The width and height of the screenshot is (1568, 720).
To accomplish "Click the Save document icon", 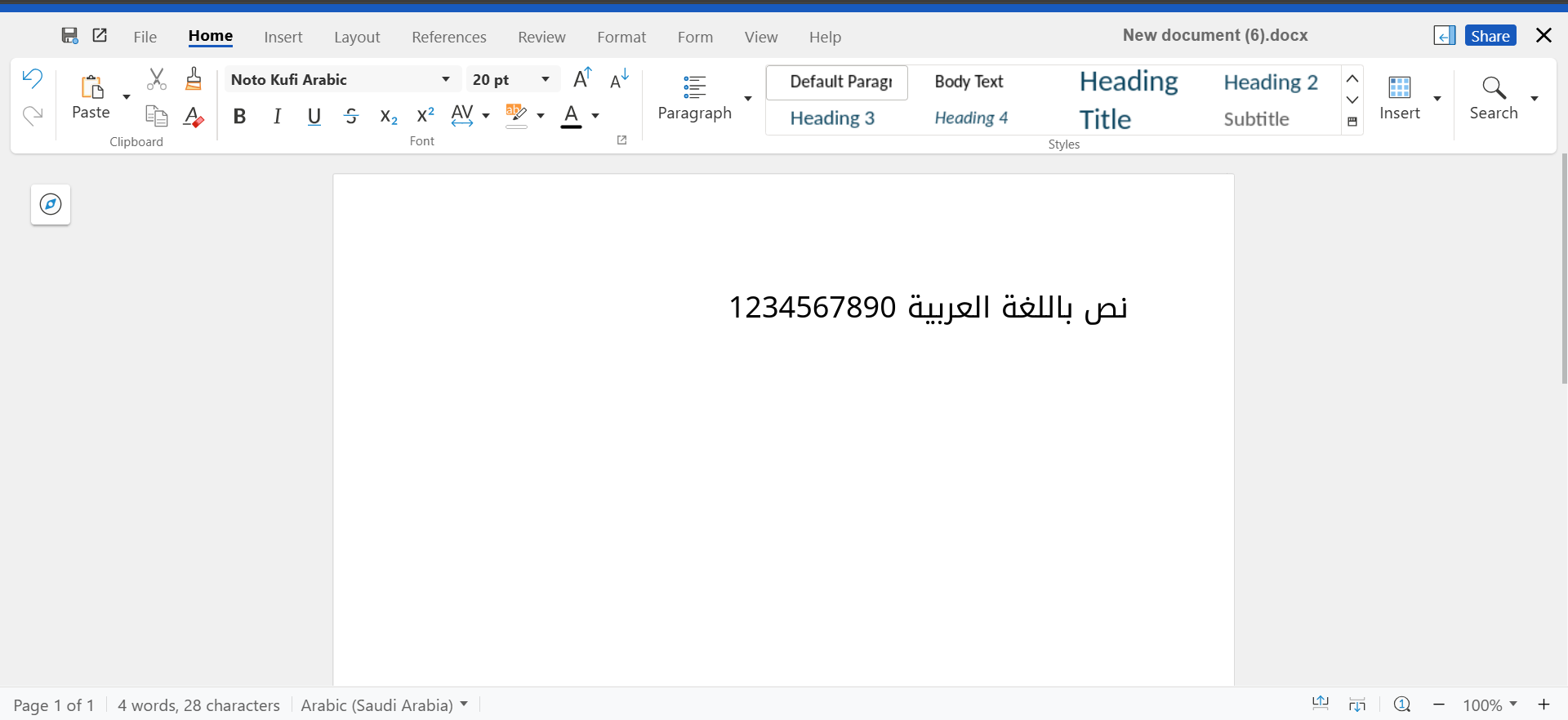I will 69,35.
